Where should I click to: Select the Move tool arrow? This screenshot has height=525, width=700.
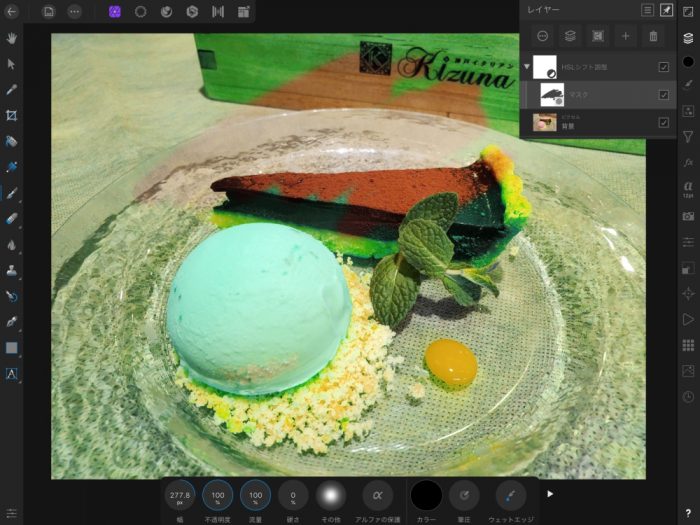pos(12,64)
